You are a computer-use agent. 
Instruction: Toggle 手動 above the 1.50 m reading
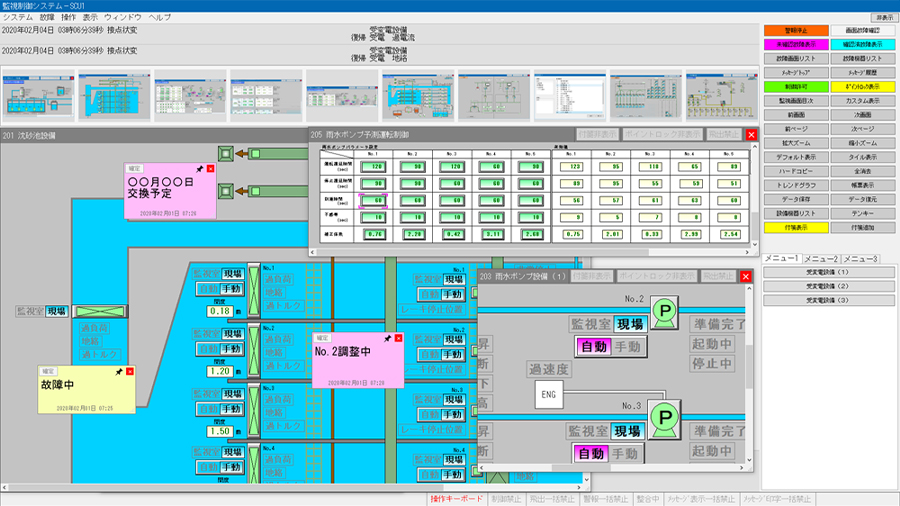pyautogui.click(x=231, y=409)
